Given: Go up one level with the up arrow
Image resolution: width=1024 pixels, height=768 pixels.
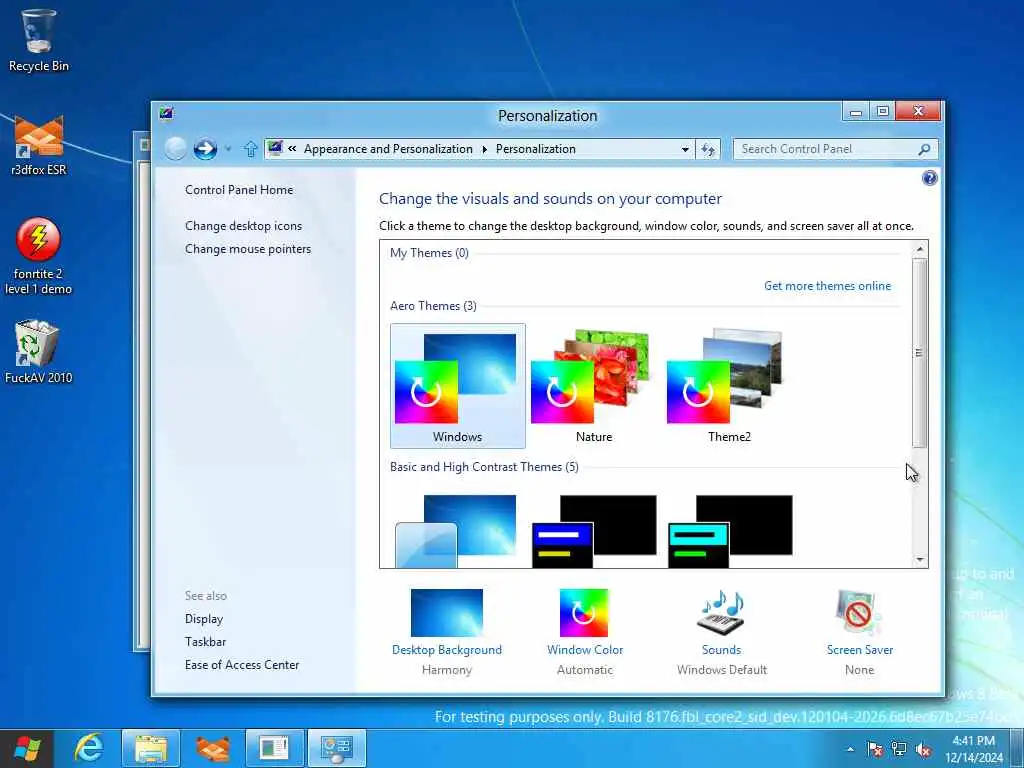Looking at the screenshot, I should pos(250,149).
